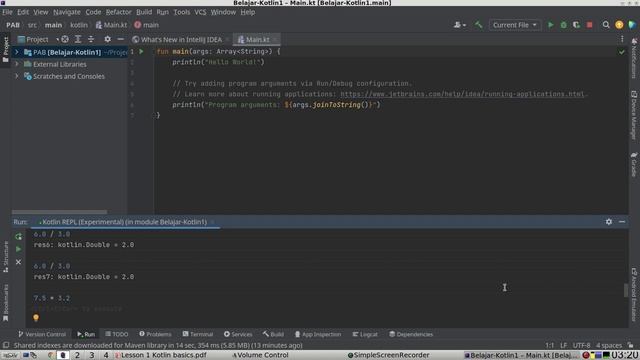Open the Dependencies tool window

[x=411, y=334]
